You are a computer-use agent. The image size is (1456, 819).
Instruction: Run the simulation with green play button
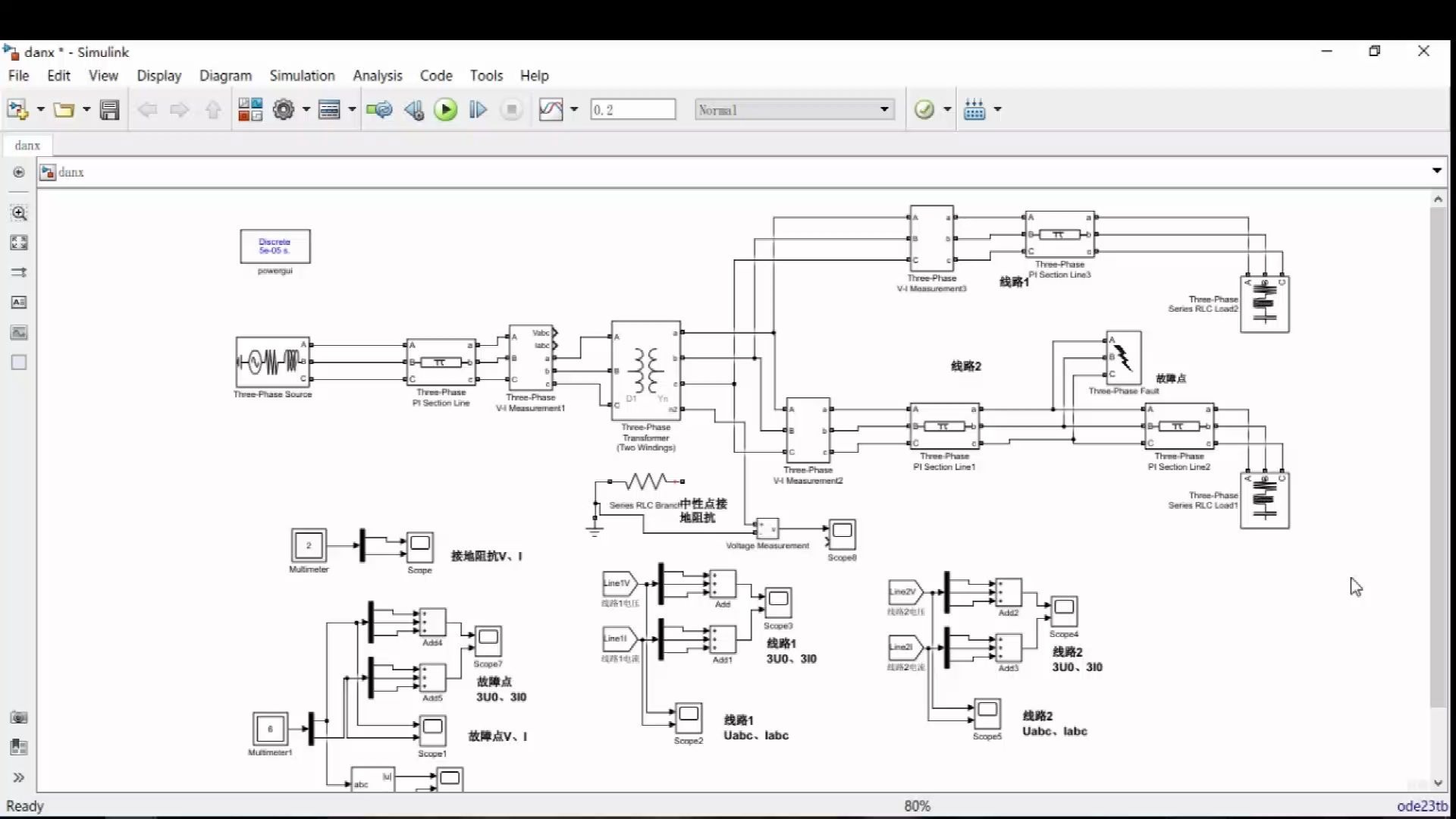(x=446, y=110)
